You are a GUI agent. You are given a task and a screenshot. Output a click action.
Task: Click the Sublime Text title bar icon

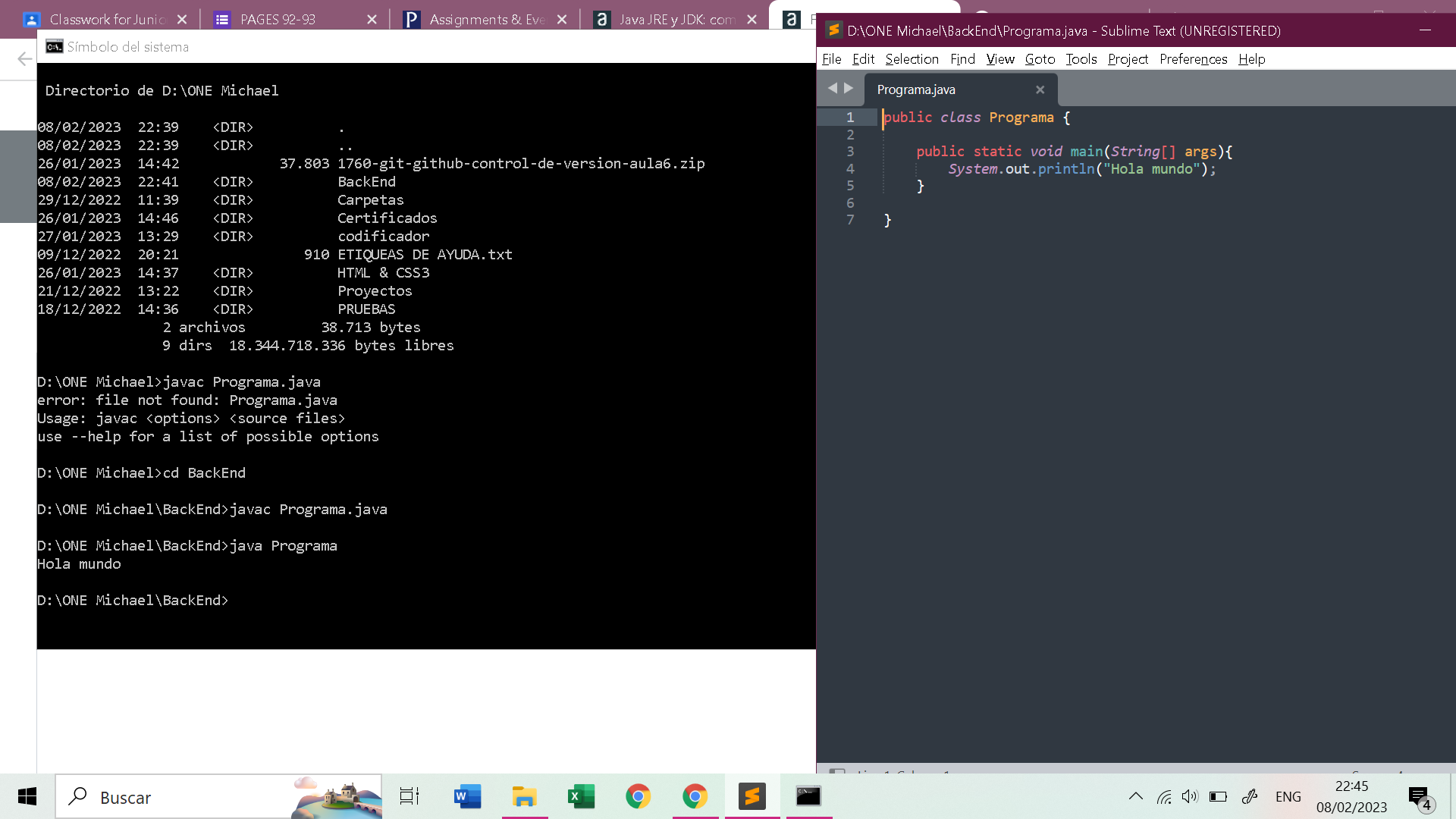click(x=833, y=30)
